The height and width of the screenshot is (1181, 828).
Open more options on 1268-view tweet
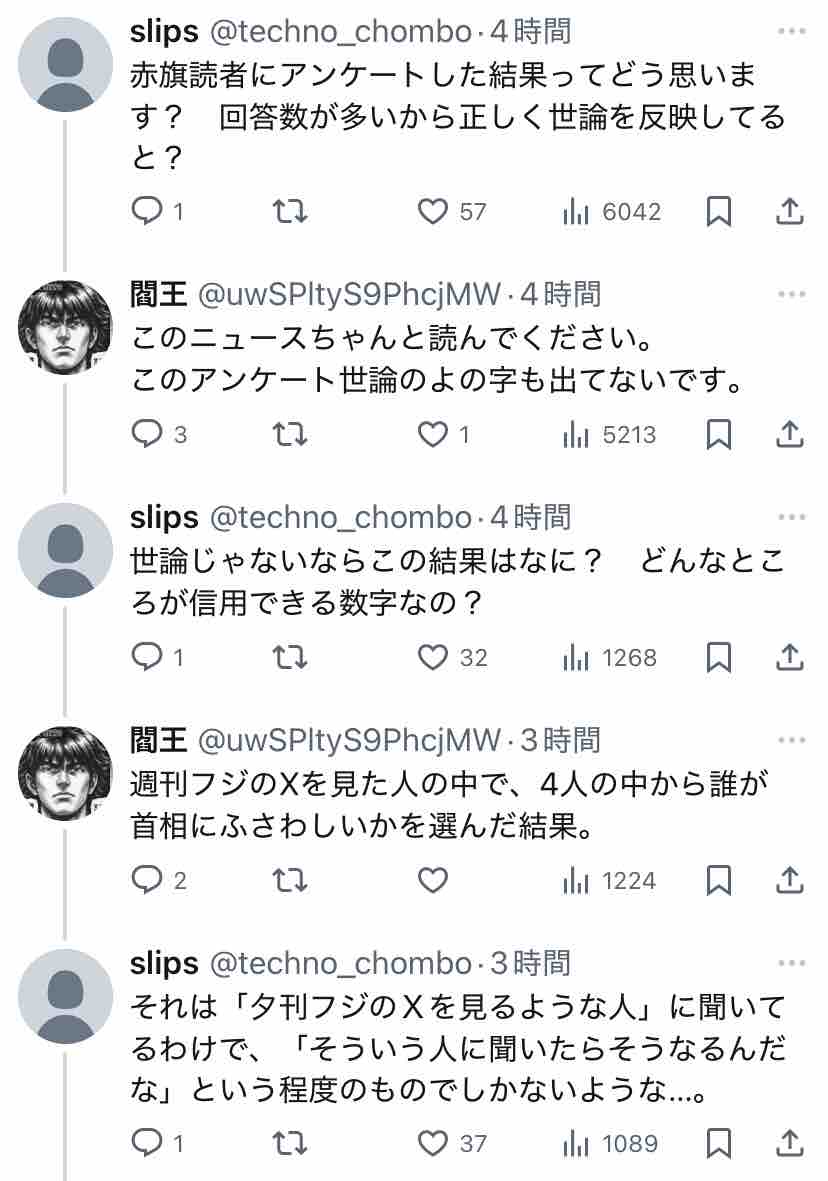coord(791,517)
